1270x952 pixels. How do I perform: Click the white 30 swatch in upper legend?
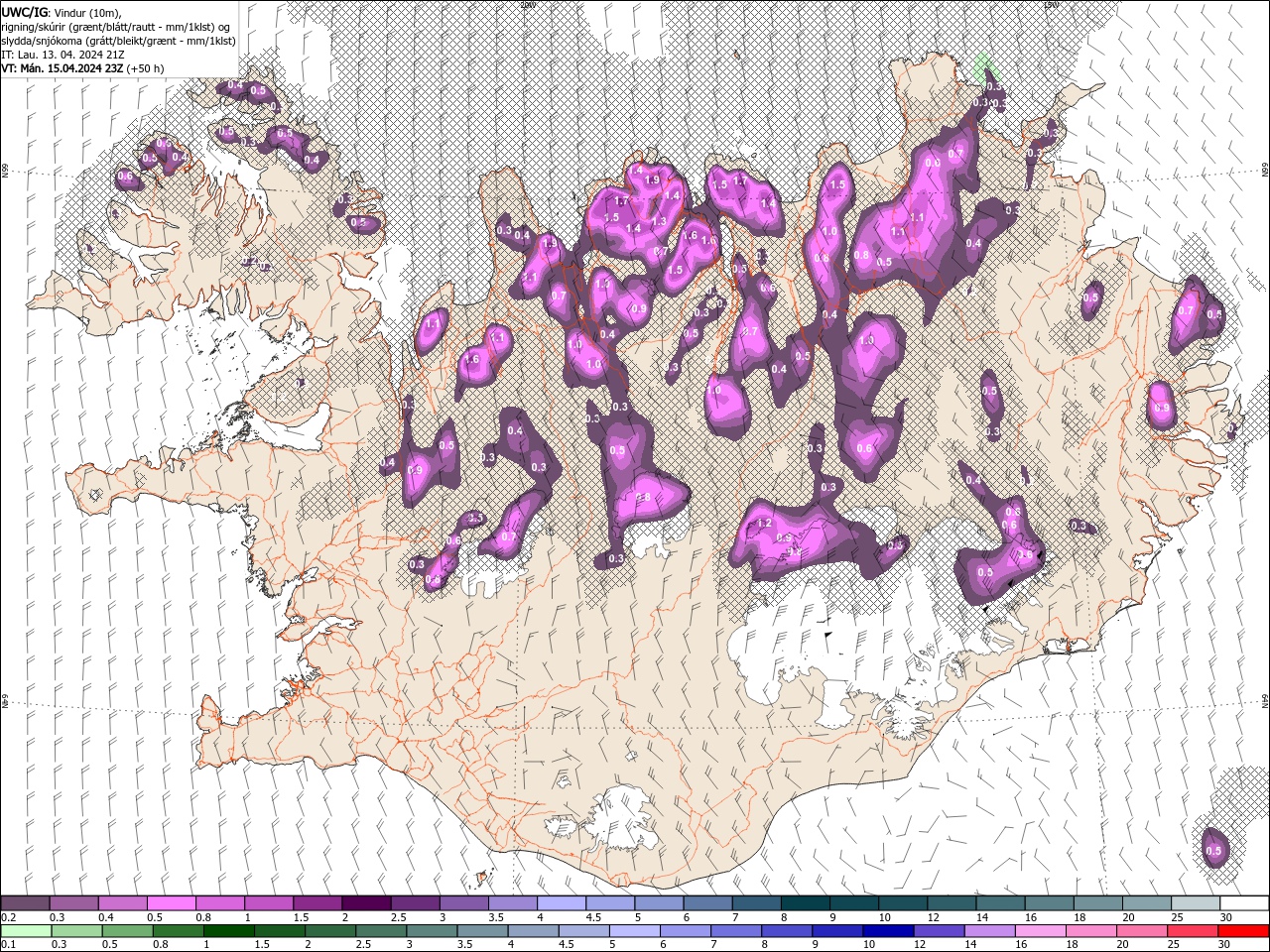click(x=1243, y=903)
